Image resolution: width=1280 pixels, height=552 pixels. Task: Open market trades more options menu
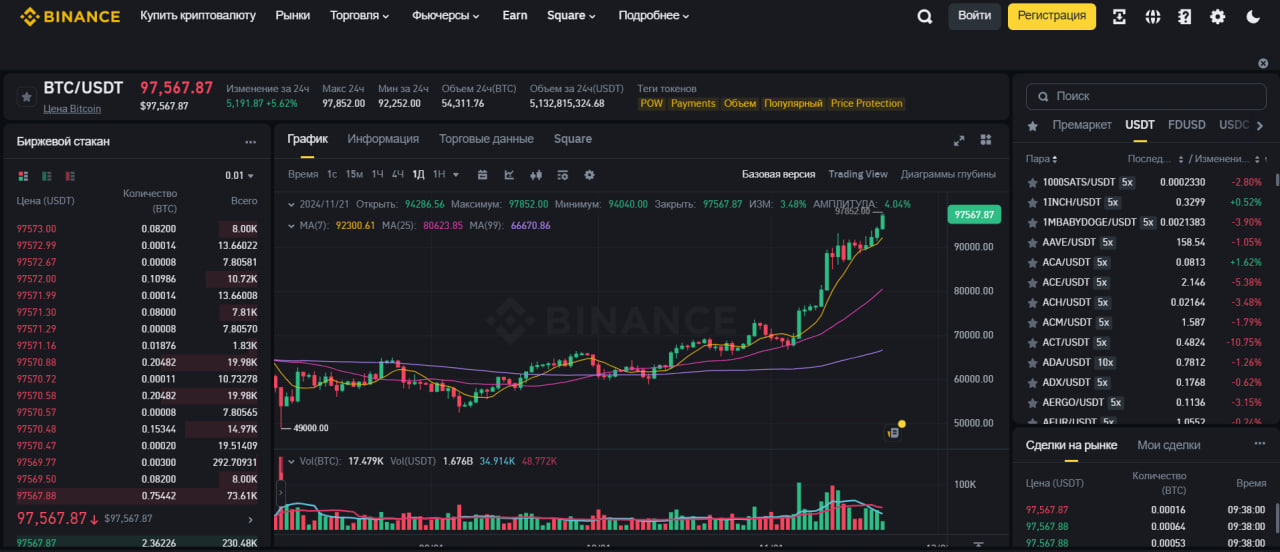pos(1259,444)
